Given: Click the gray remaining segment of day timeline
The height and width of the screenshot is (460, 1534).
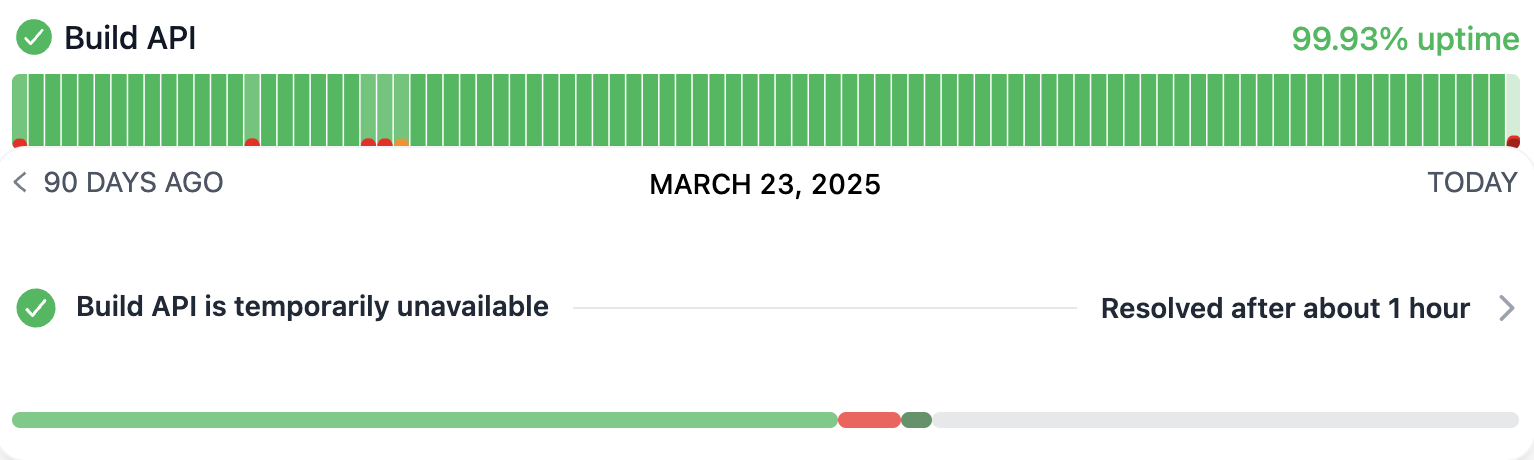Looking at the screenshot, I should 1225,420.
